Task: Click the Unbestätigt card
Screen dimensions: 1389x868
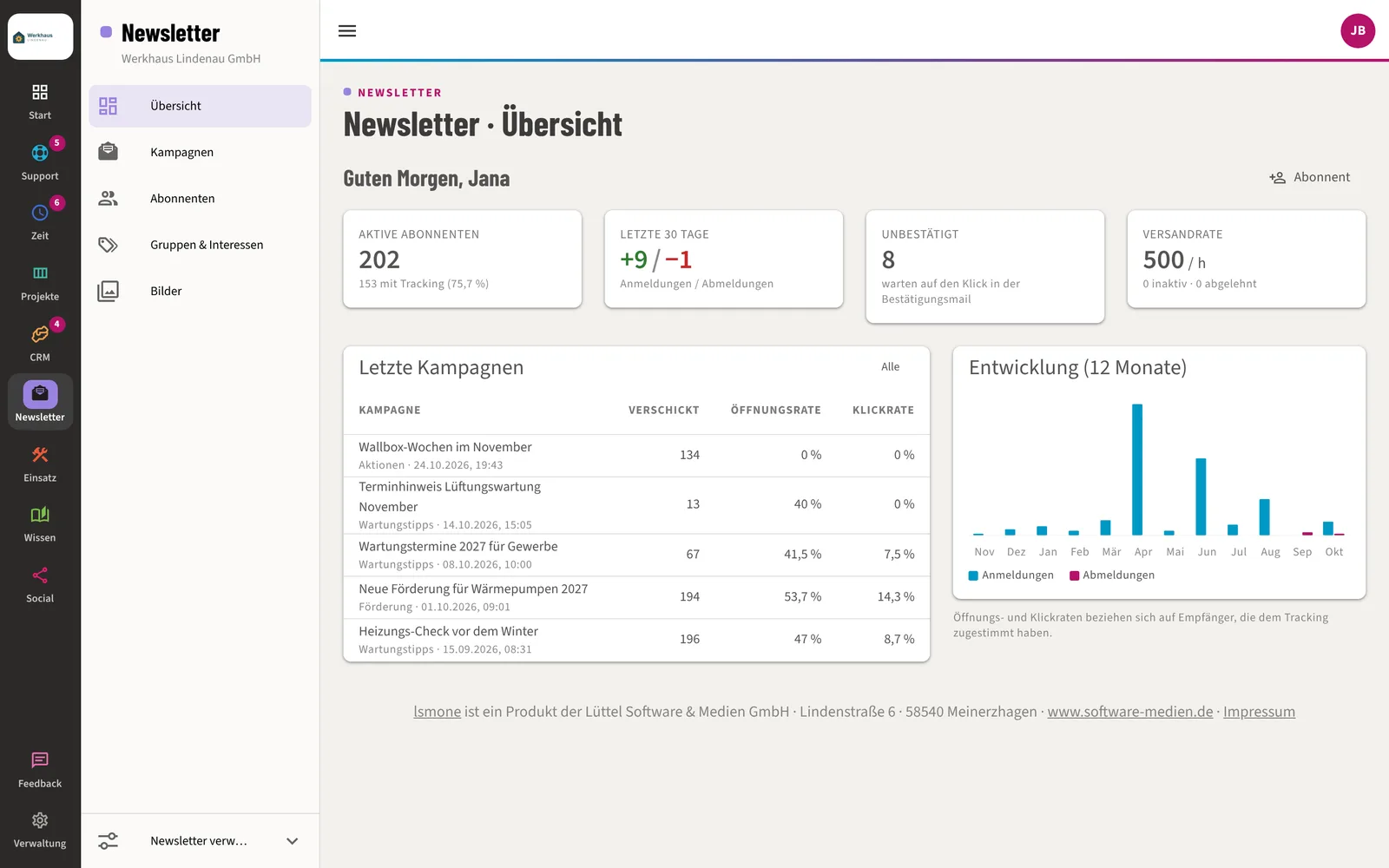Action: pyautogui.click(x=984, y=266)
